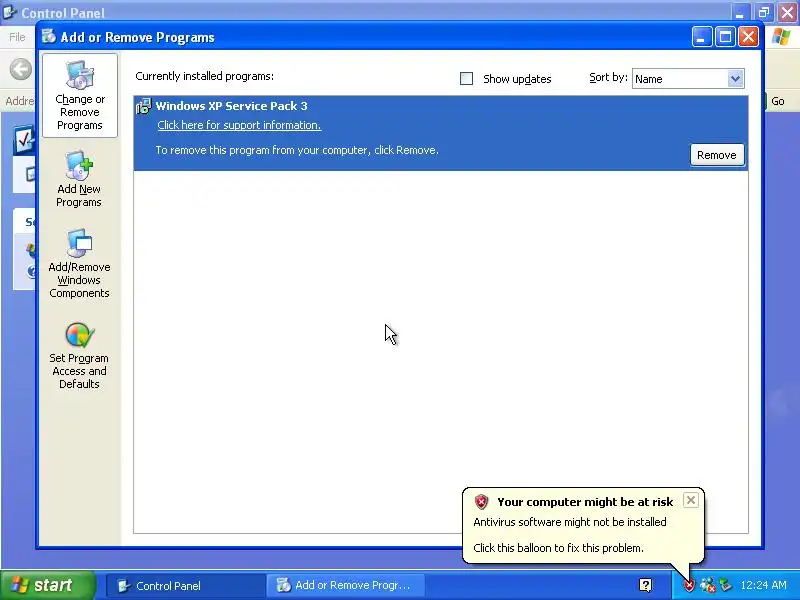
Task: Open Add New Programs in sidebar
Action: coord(79,180)
